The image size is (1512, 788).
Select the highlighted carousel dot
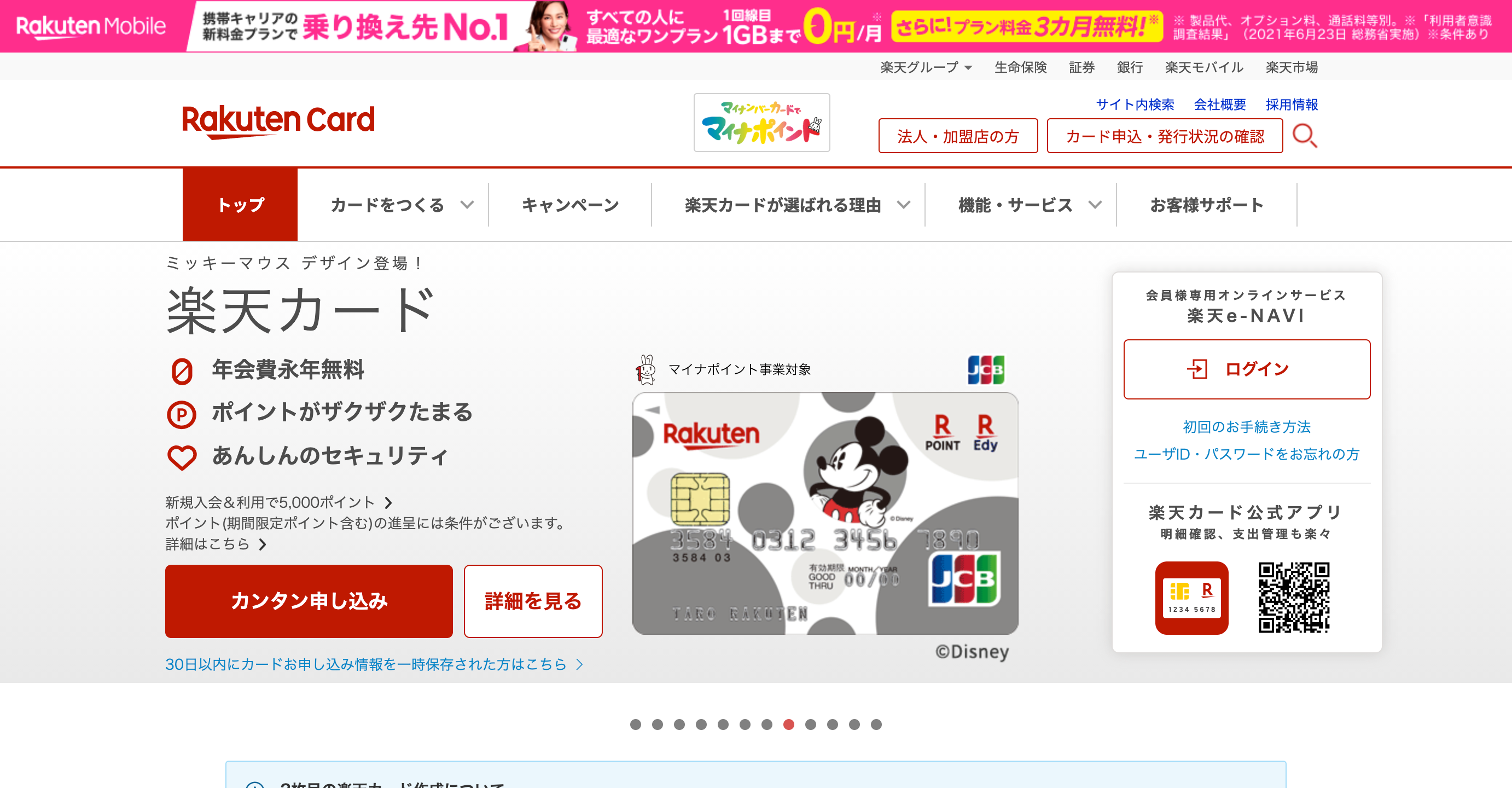pos(789,725)
